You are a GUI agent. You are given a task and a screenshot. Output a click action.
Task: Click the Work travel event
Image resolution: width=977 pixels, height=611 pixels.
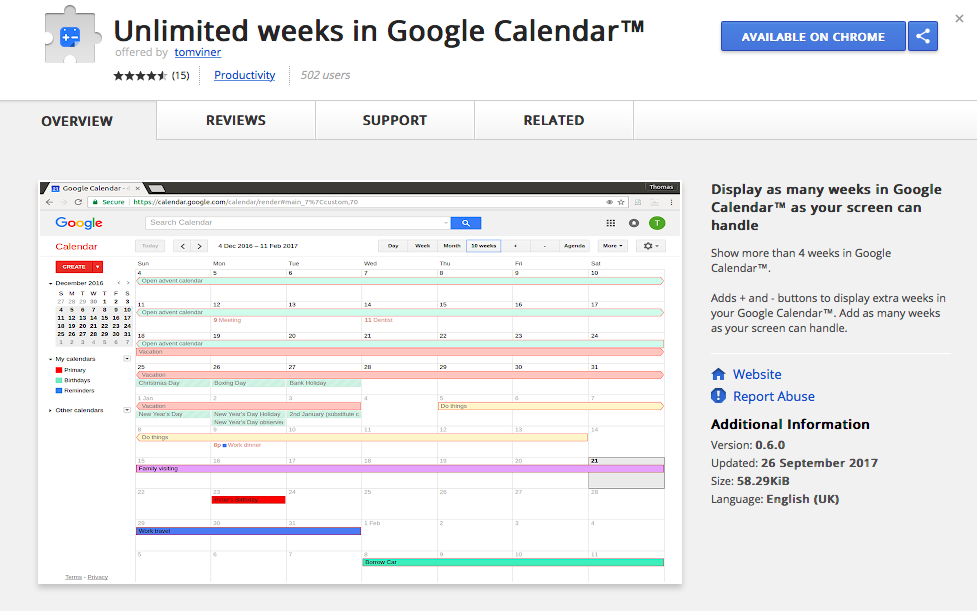(x=249, y=531)
